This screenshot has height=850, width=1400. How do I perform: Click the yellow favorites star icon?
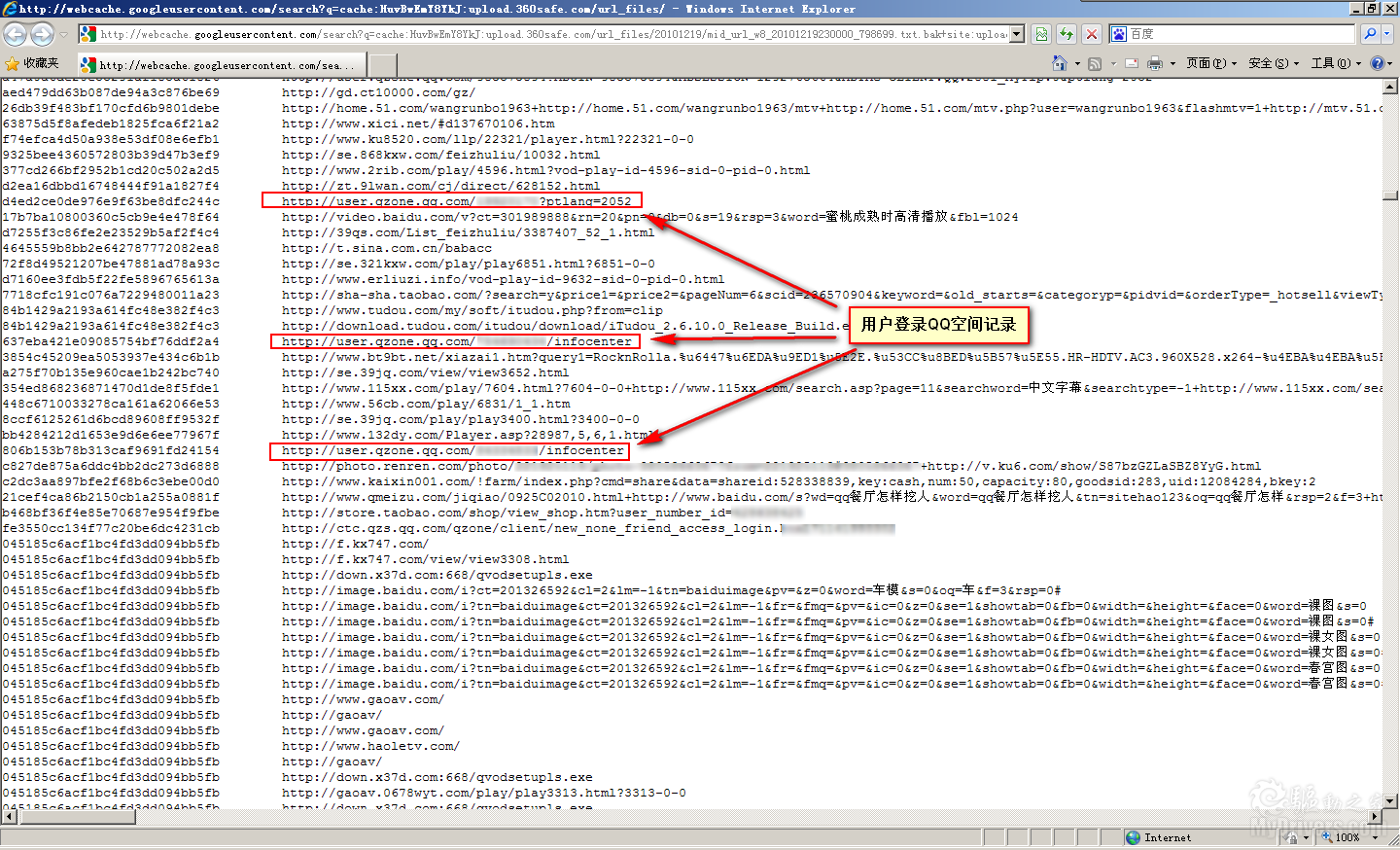13,63
